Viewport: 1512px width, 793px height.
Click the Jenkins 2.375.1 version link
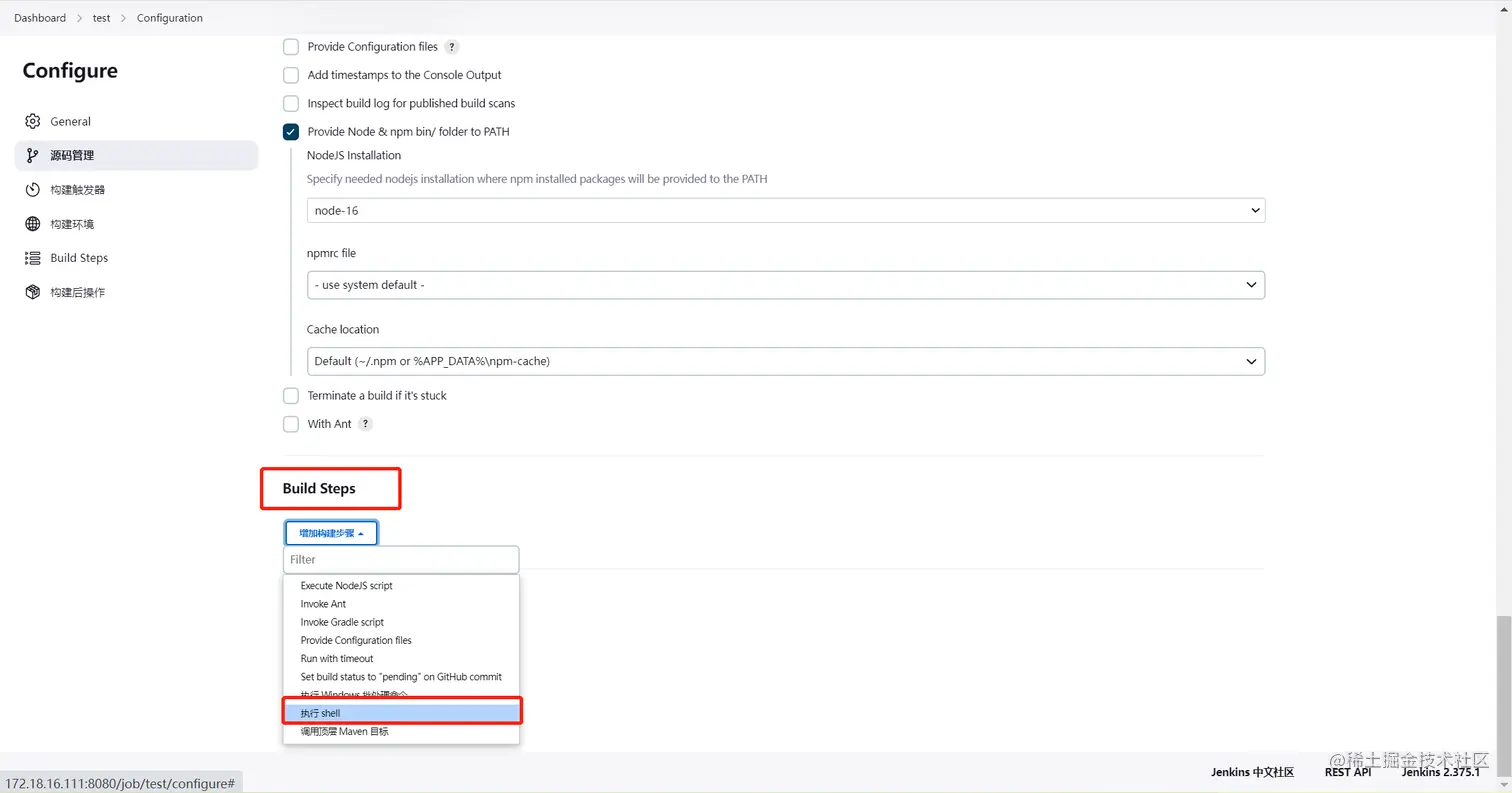[1441, 772]
